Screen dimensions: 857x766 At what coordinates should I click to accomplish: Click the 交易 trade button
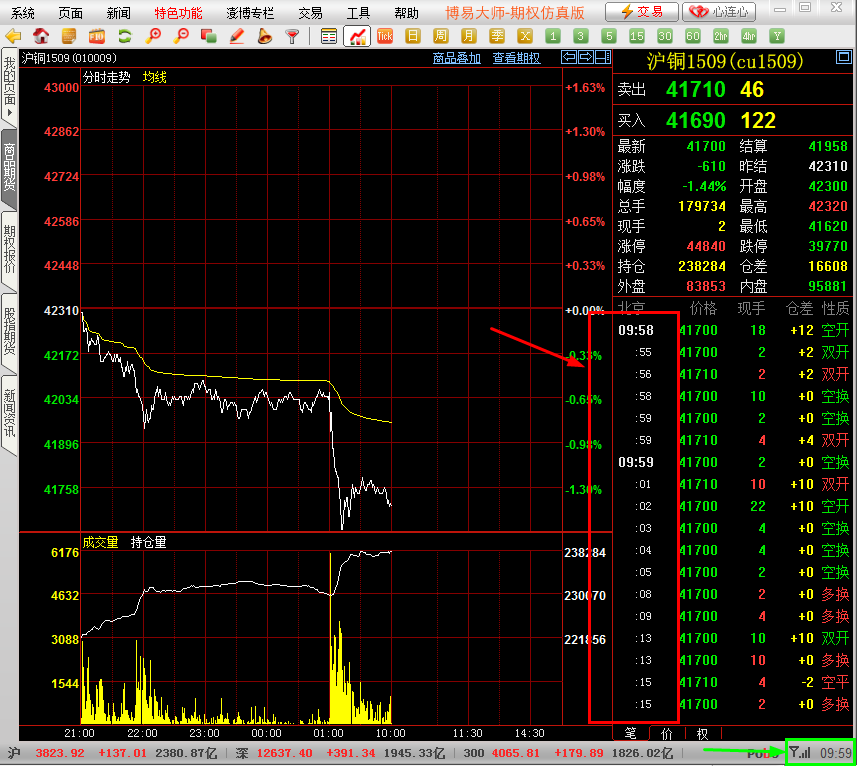[642, 12]
